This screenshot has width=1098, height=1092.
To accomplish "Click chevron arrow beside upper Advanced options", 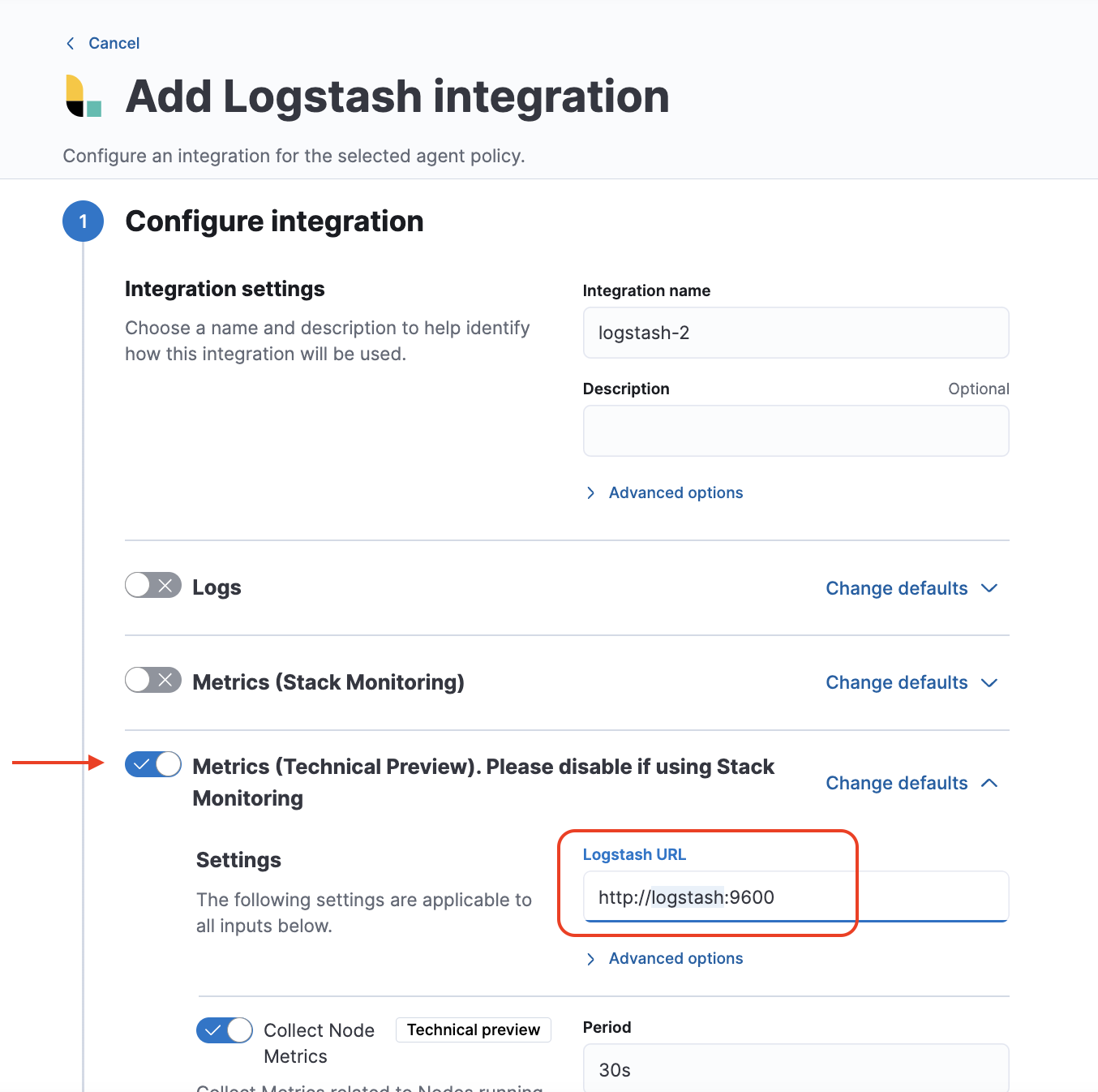I will (x=591, y=493).
